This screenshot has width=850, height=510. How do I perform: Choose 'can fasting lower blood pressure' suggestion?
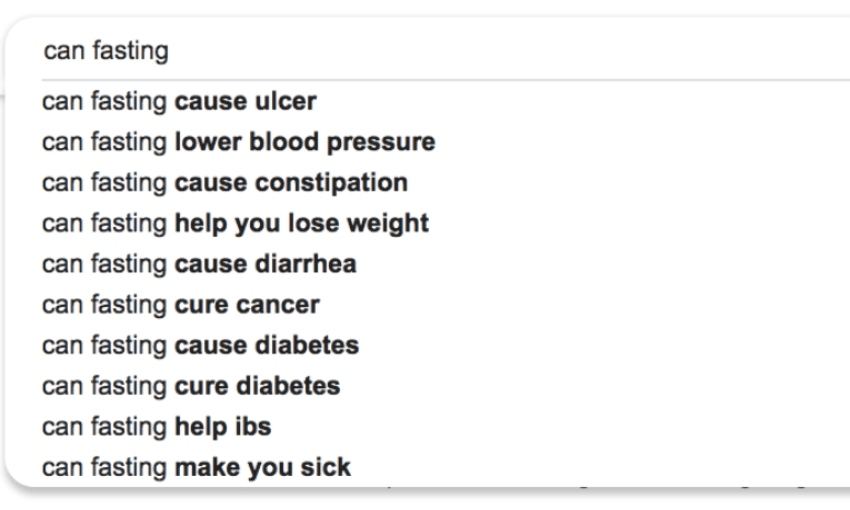(238, 142)
